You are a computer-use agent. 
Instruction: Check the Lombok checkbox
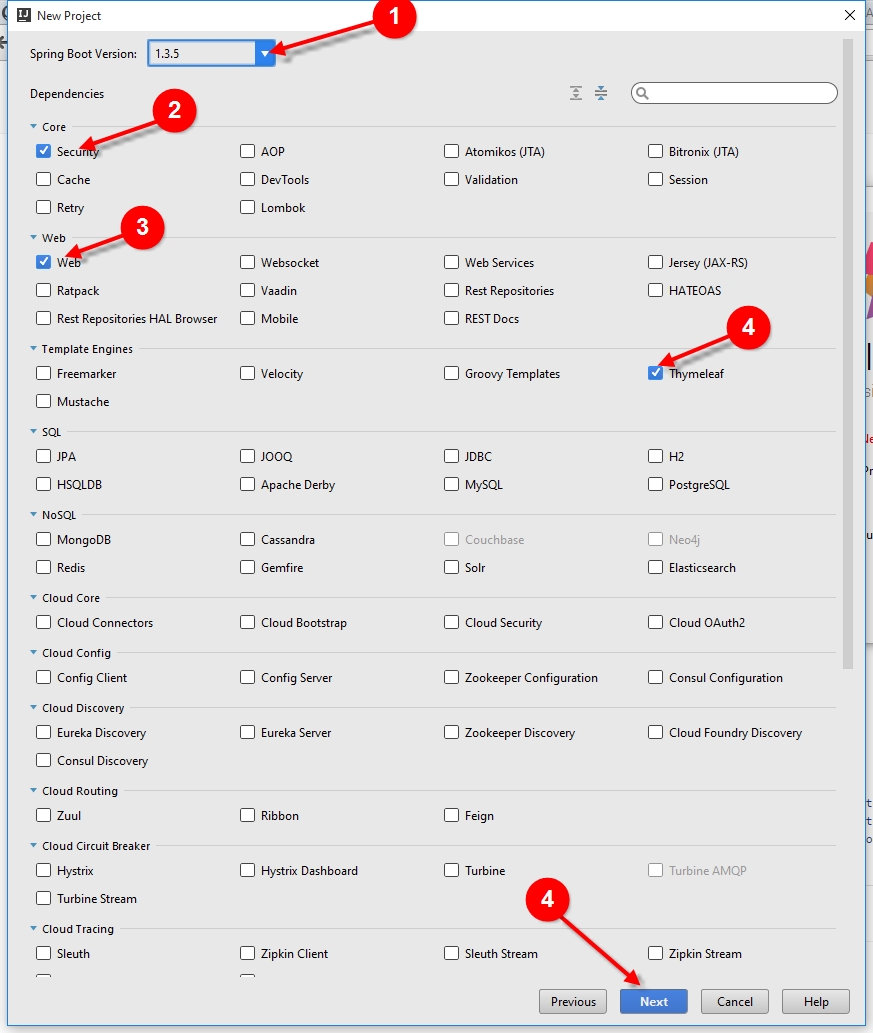coord(246,207)
